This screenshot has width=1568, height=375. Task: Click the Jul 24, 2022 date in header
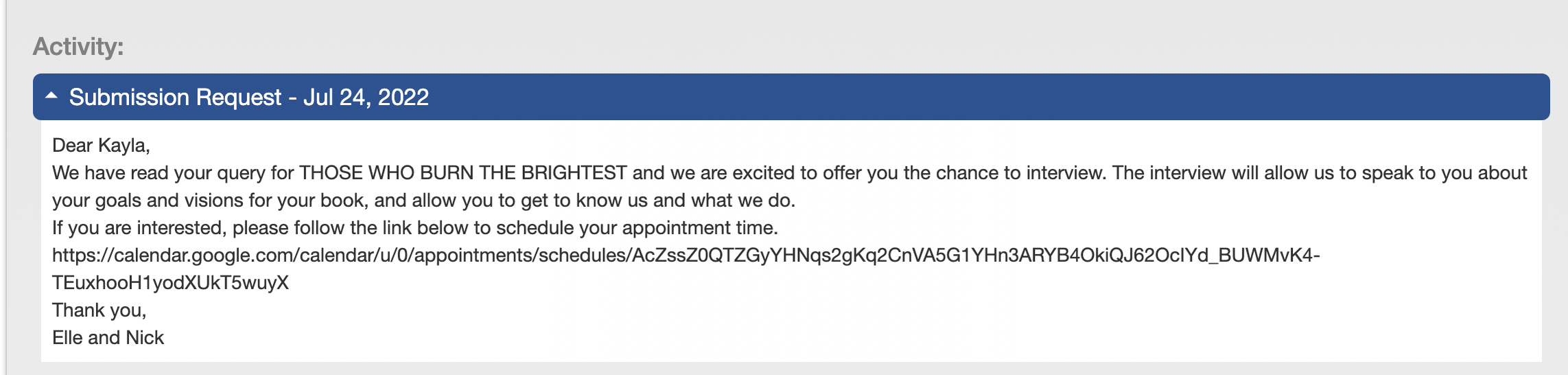pos(366,97)
